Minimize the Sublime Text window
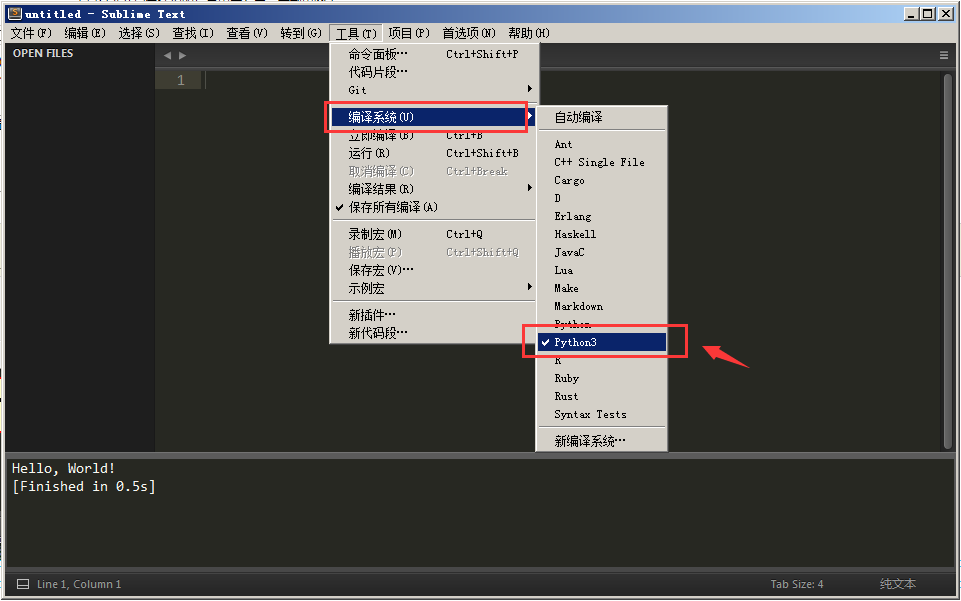961x601 pixels. 911,13
